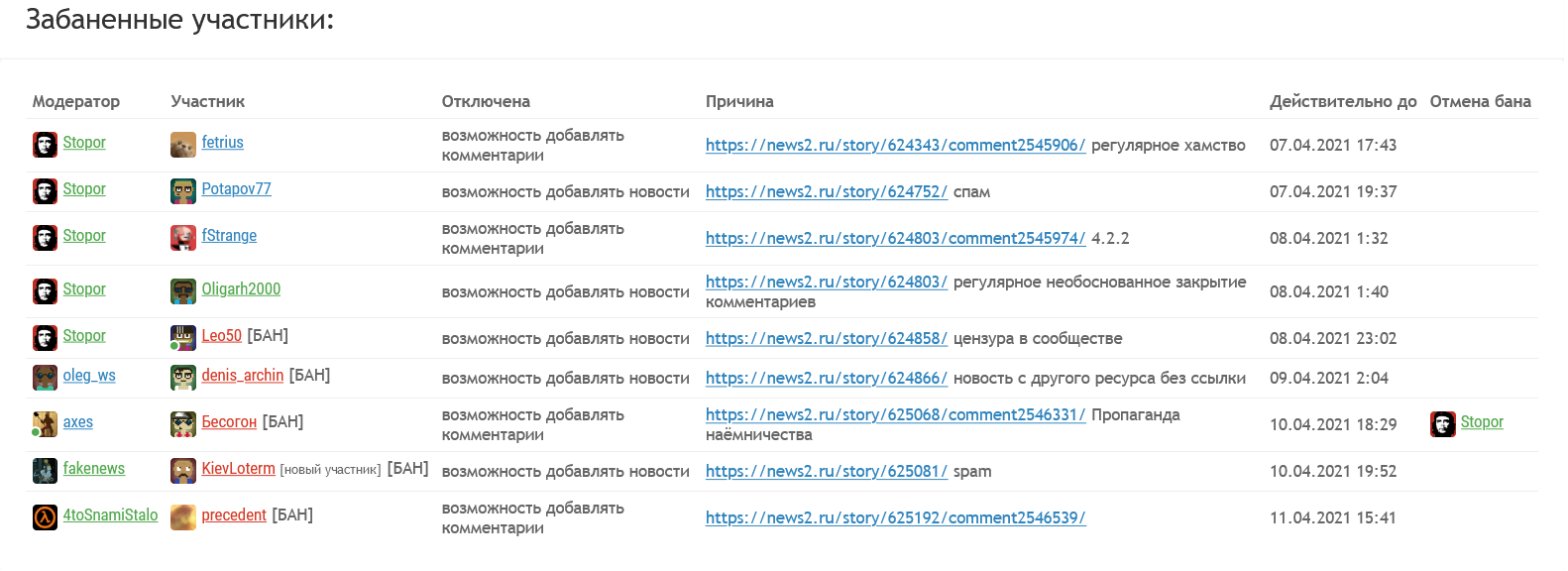Open precedent user profile link
This screenshot has height=571, width=1568.
click(234, 515)
